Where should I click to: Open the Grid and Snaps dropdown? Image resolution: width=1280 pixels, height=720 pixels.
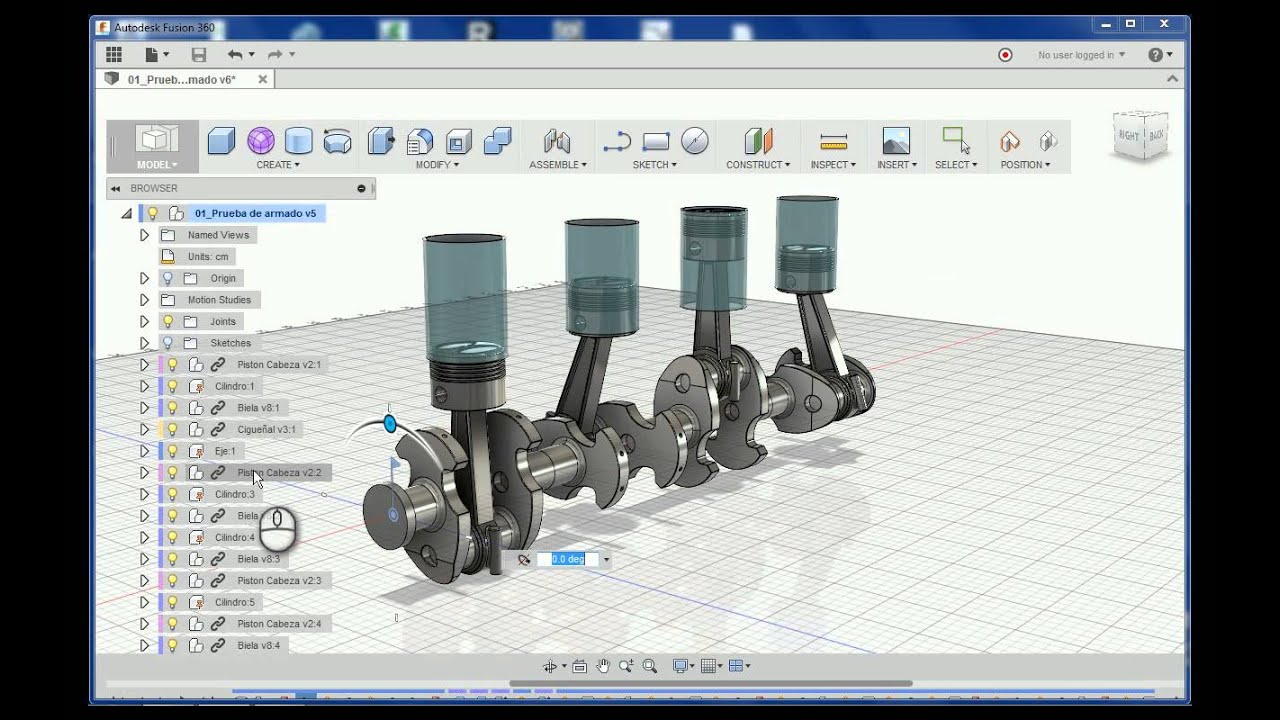[712, 666]
